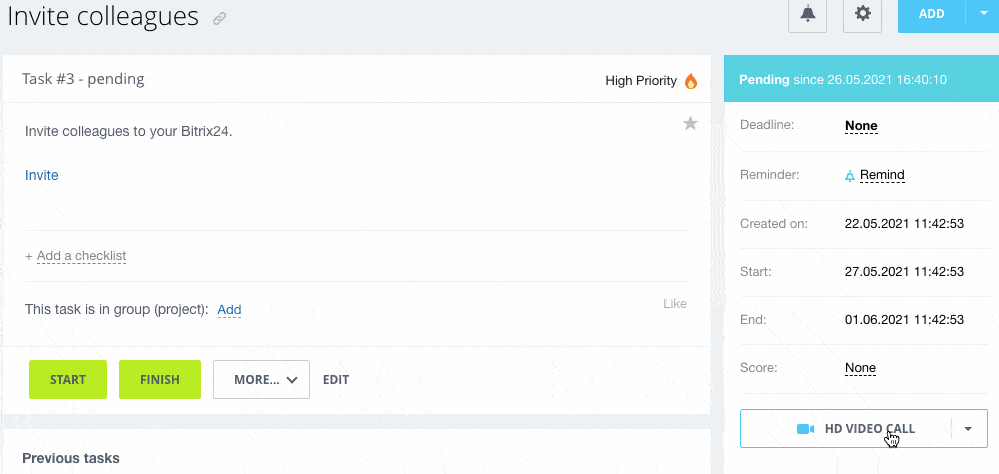Click the Remind bell icon
The height and width of the screenshot is (474, 999).
850,176
